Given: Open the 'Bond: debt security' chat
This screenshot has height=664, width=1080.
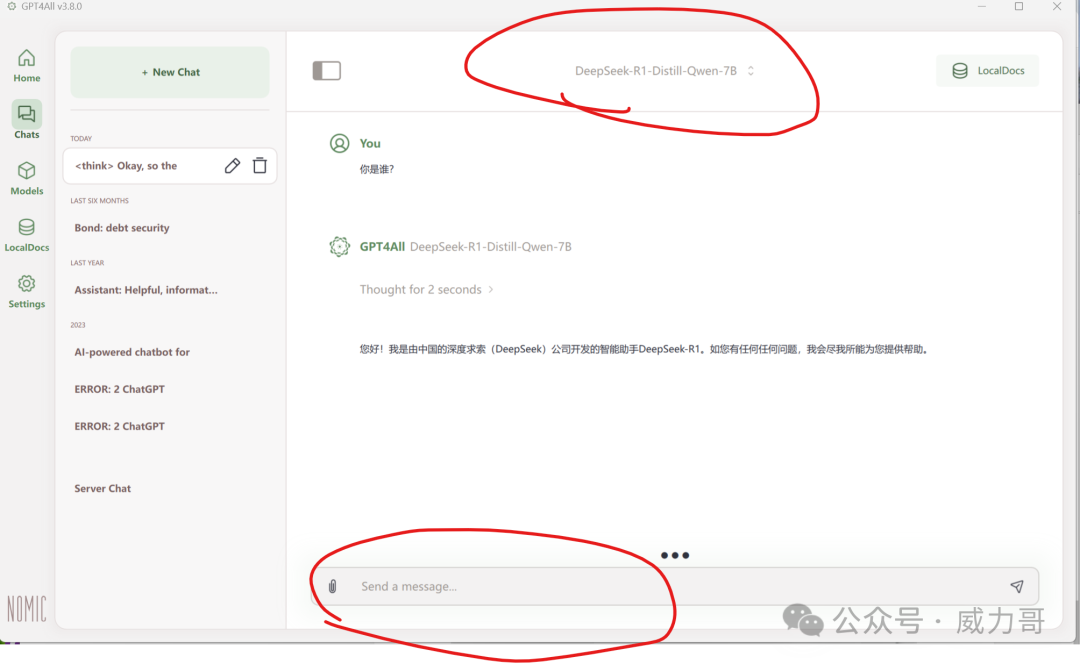Looking at the screenshot, I should pos(122,228).
